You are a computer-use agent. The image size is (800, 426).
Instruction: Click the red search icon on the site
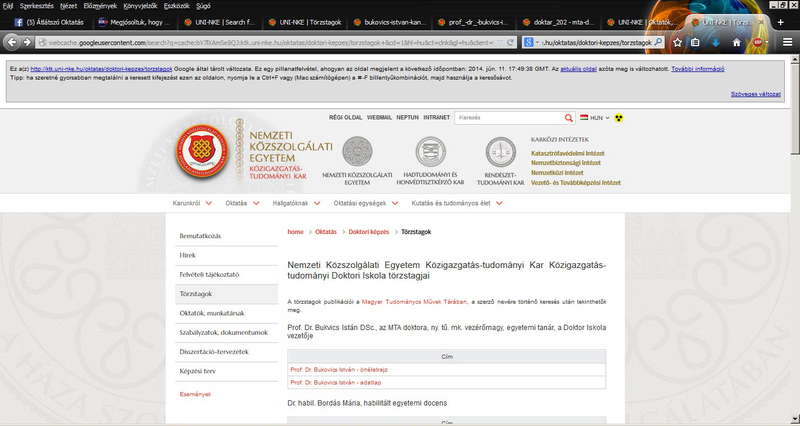point(568,118)
